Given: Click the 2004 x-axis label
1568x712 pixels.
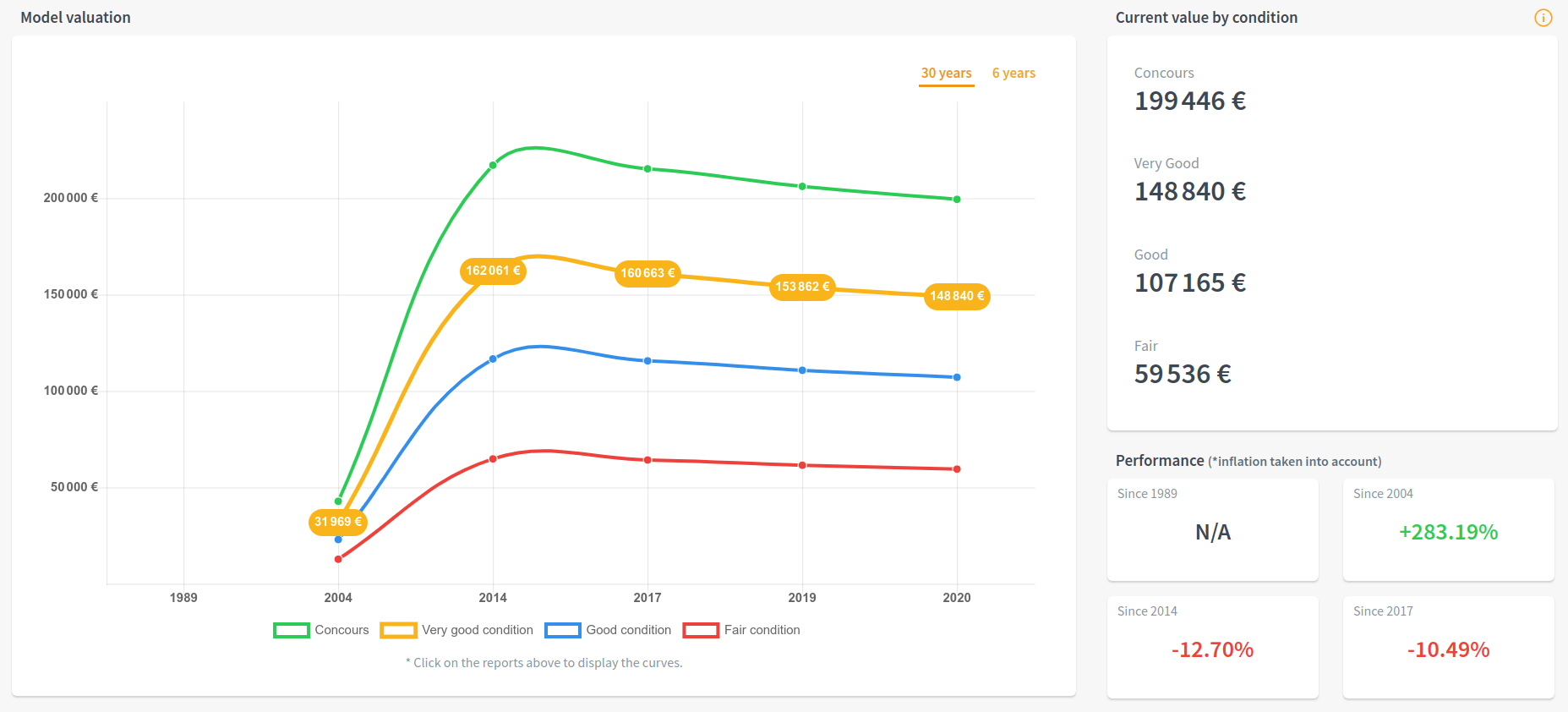Looking at the screenshot, I should pos(338,598).
